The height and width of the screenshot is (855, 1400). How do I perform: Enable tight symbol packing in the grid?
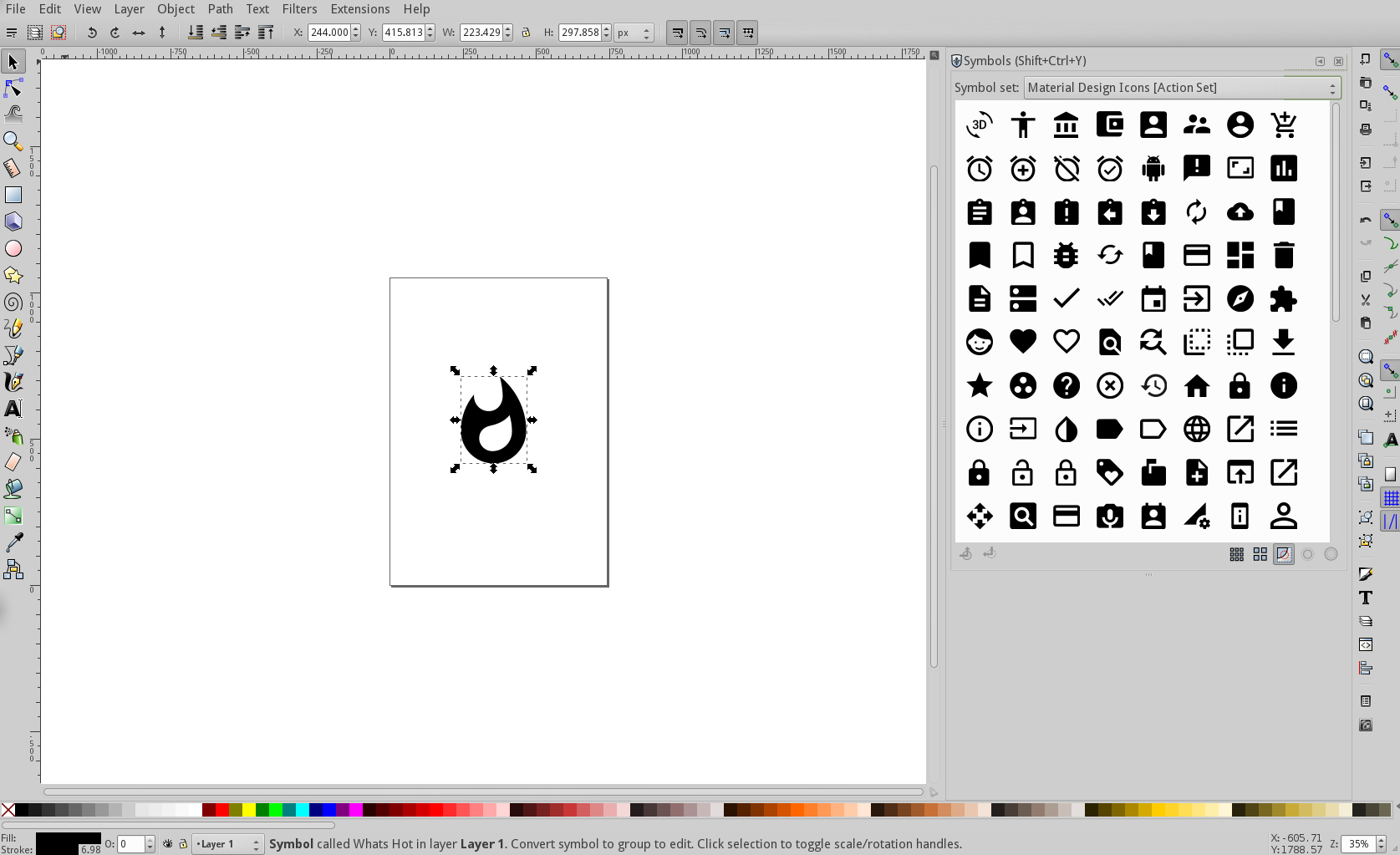pos(1236,553)
